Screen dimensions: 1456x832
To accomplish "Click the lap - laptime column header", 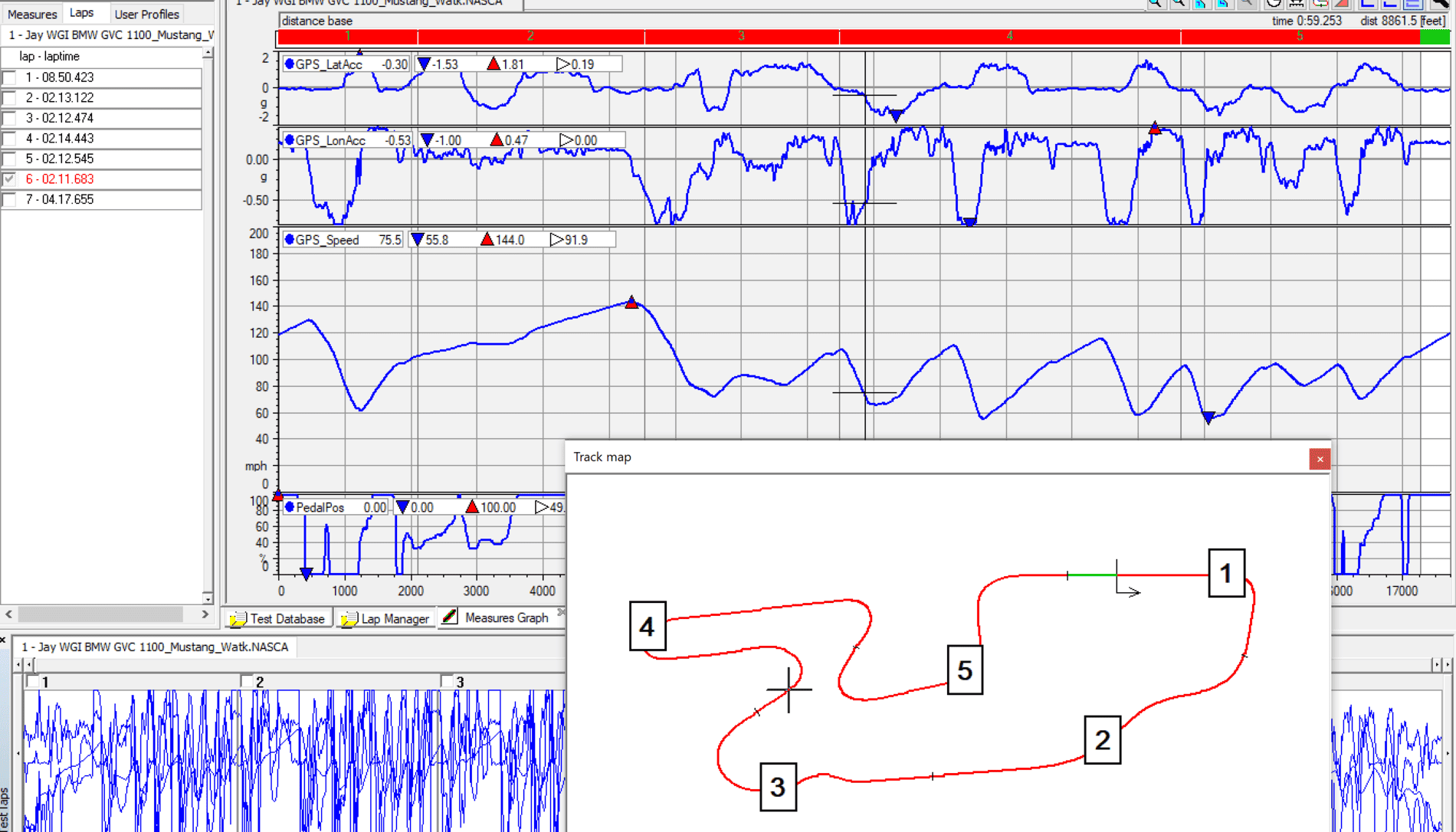I will coord(101,57).
